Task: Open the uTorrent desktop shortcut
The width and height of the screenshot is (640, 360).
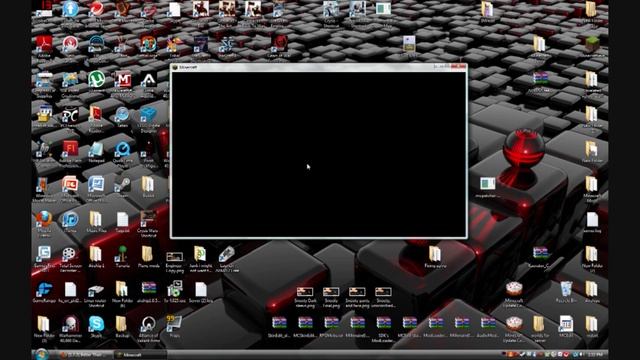Action: tap(96, 79)
